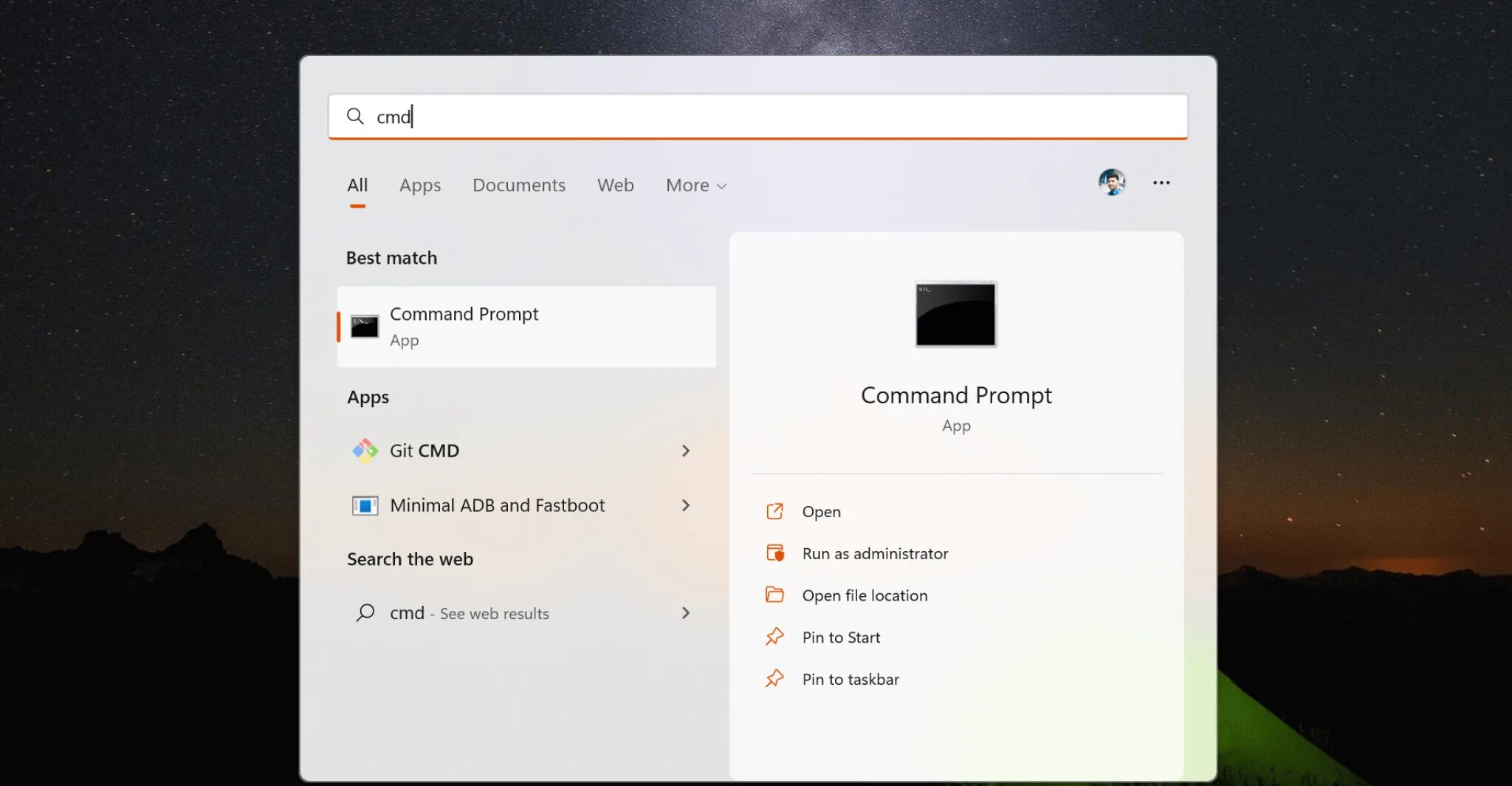This screenshot has width=1512, height=786.
Task: Click the Command Prompt icon in Best match
Action: (365, 327)
